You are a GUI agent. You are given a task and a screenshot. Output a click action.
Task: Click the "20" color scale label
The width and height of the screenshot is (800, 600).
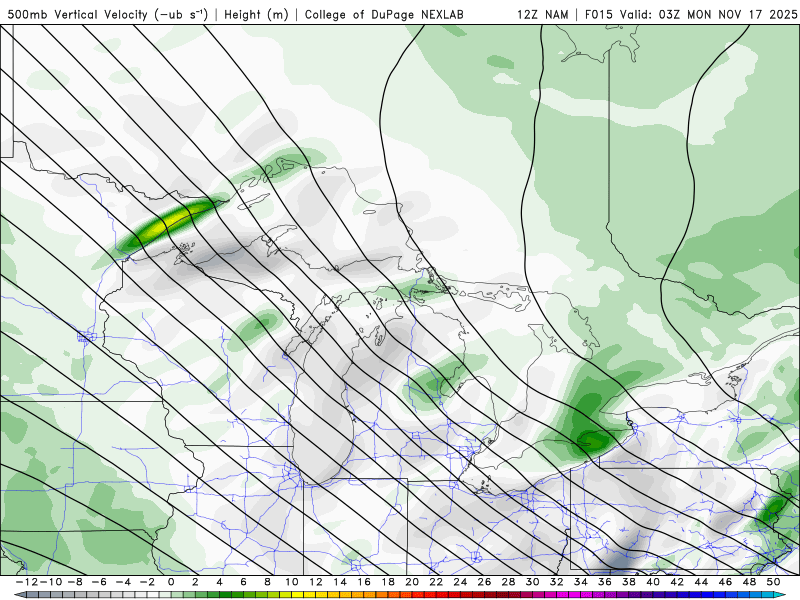[x=412, y=582]
